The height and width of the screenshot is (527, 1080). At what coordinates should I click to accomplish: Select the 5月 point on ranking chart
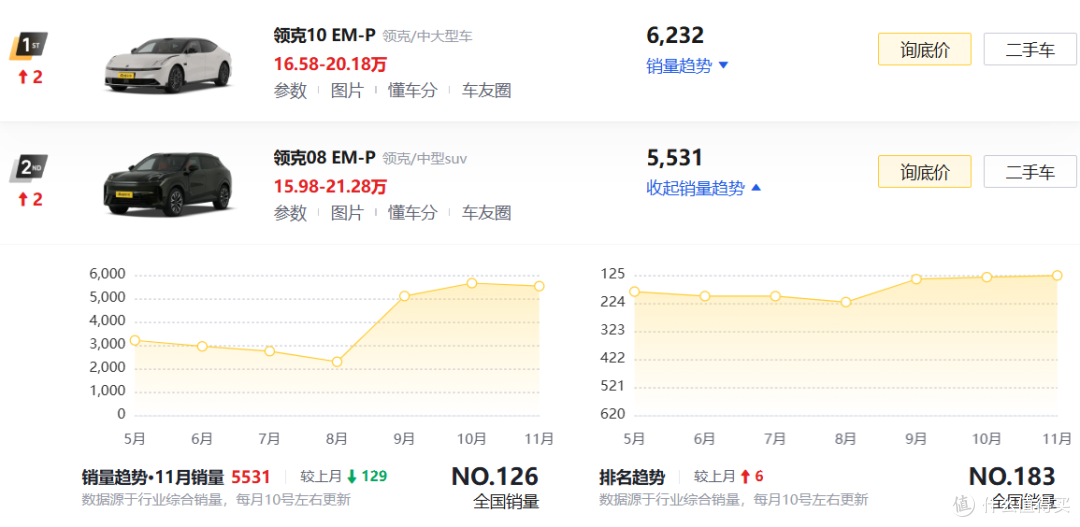point(634,292)
